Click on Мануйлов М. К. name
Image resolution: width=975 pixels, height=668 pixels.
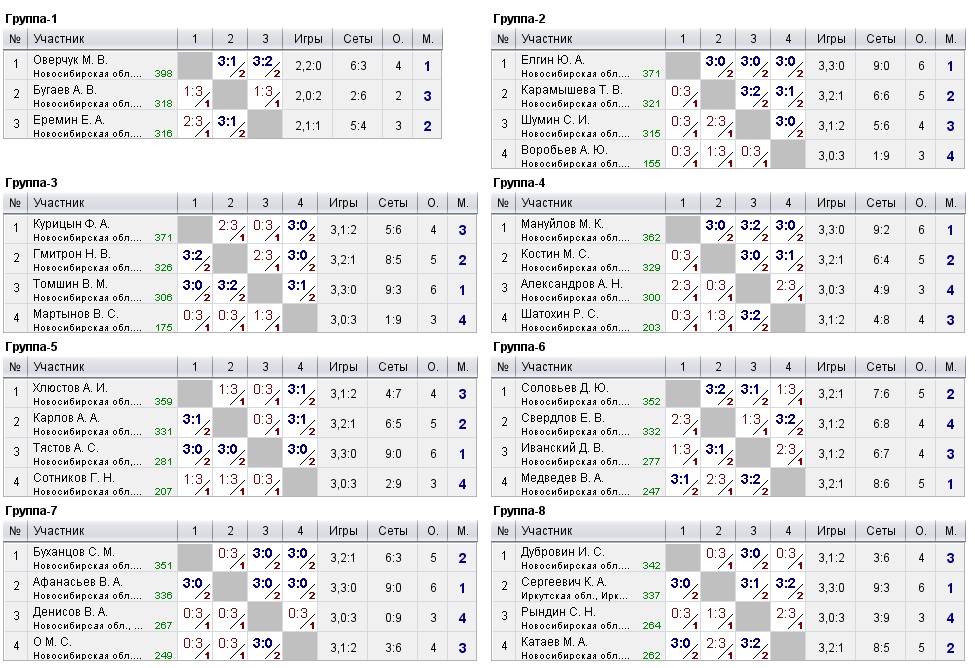[563, 223]
